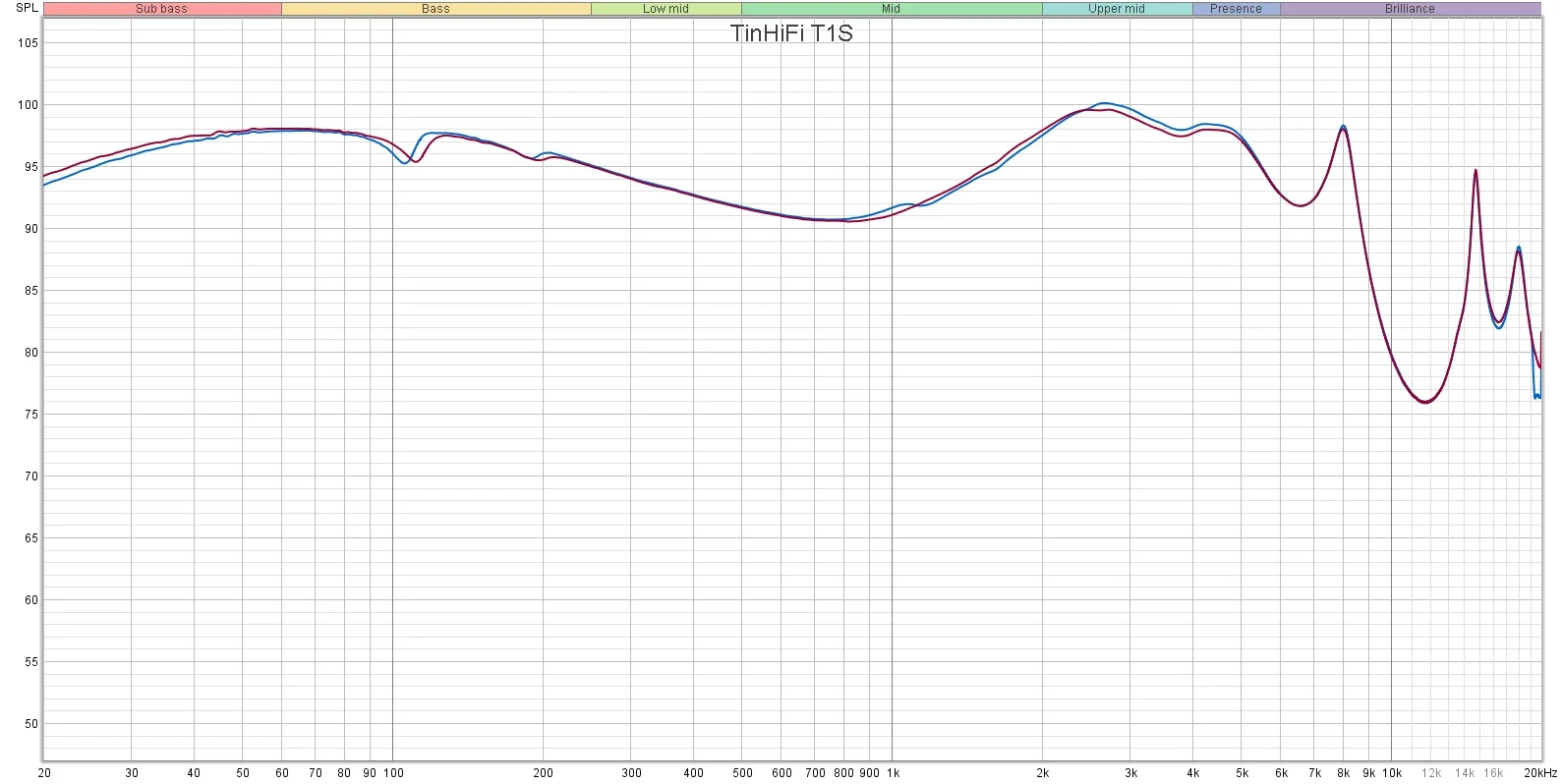Image resolution: width=1563 pixels, height=784 pixels.
Task: Click the 4k frequency axis label
Action: (x=1192, y=773)
